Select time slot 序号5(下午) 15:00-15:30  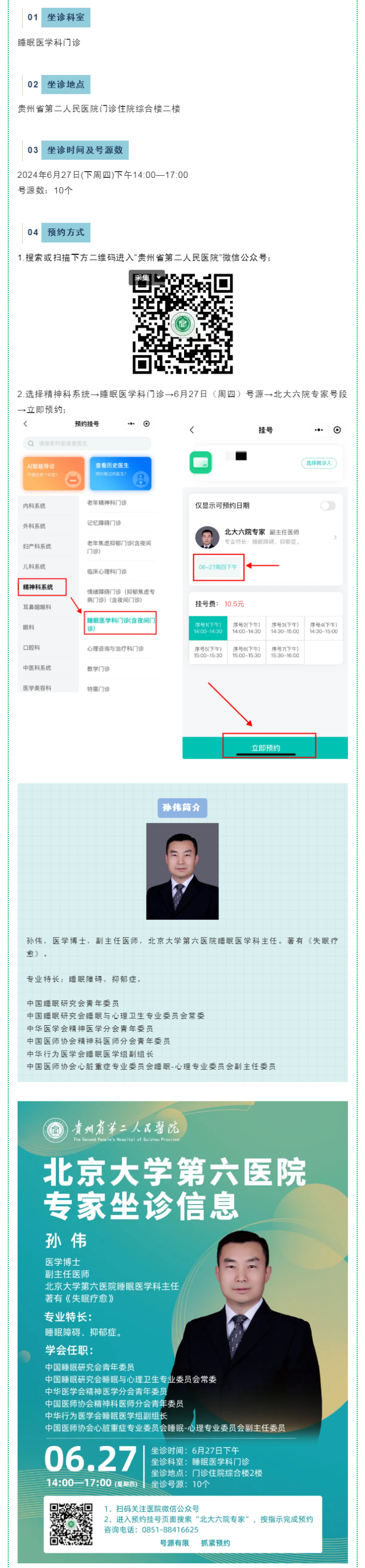[208, 652]
